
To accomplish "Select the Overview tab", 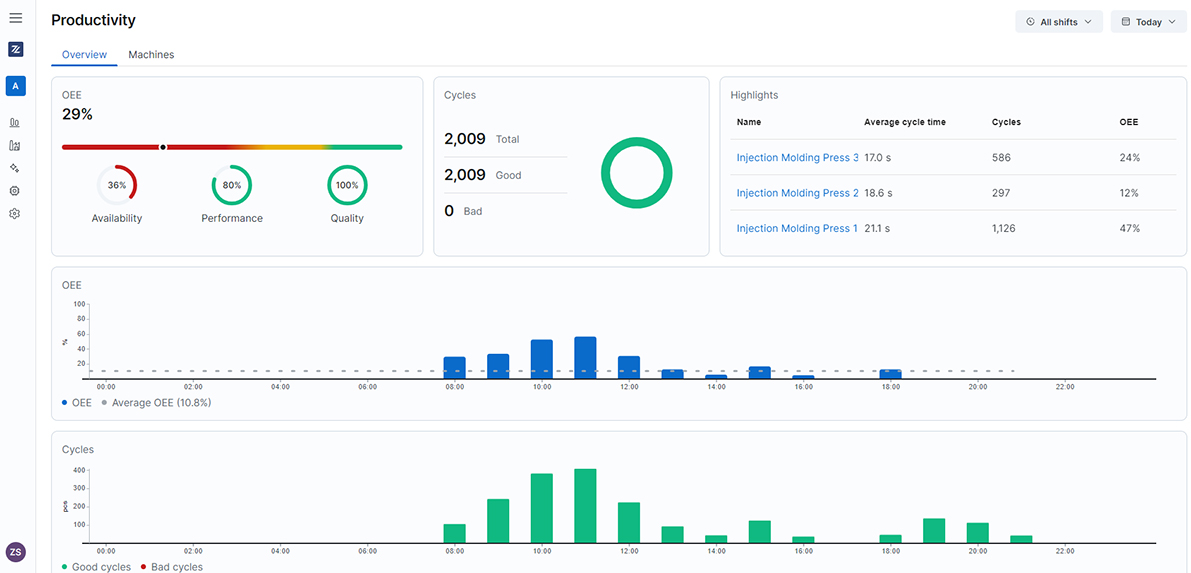I will click(x=84, y=55).
